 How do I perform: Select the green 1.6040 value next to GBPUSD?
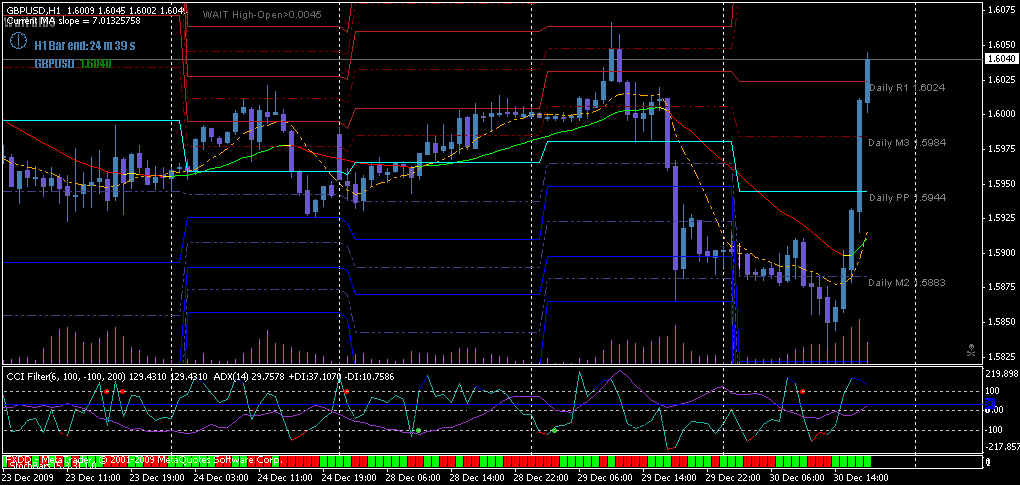[94, 64]
